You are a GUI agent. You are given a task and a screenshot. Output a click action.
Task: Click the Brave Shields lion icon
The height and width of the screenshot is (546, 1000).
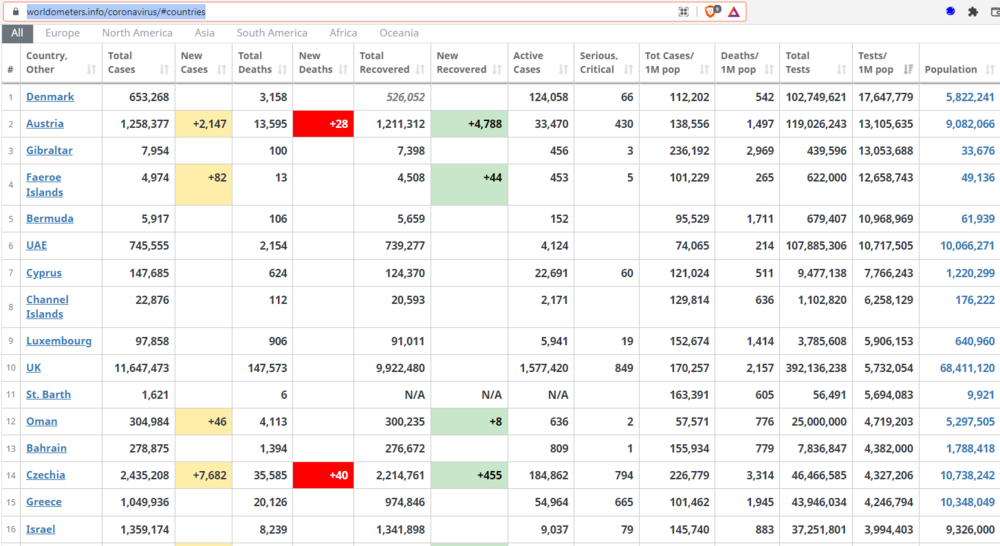710,12
